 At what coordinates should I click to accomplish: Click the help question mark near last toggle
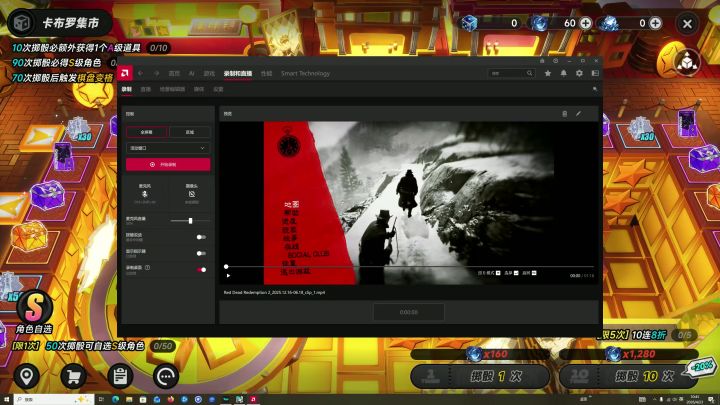click(x=147, y=267)
